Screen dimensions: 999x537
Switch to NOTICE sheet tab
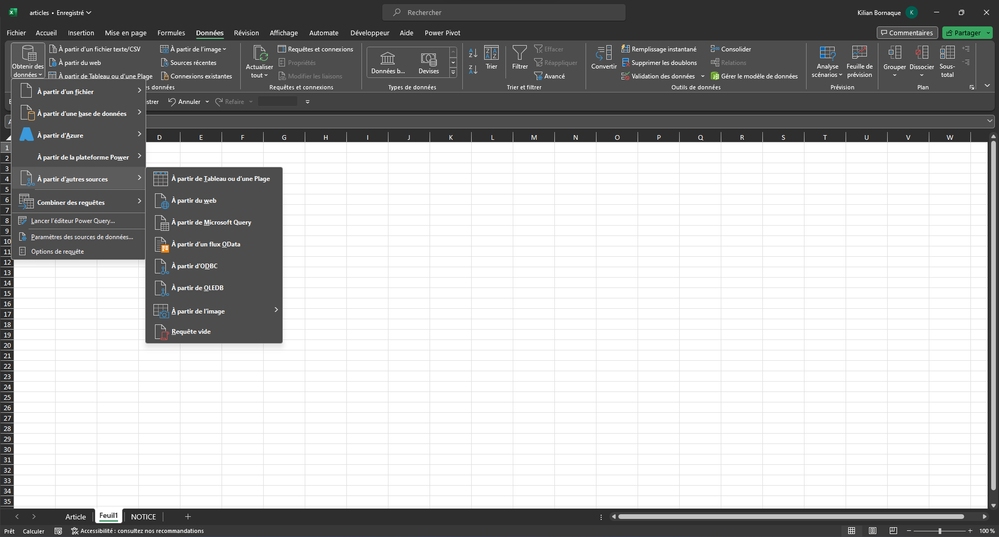(x=143, y=517)
